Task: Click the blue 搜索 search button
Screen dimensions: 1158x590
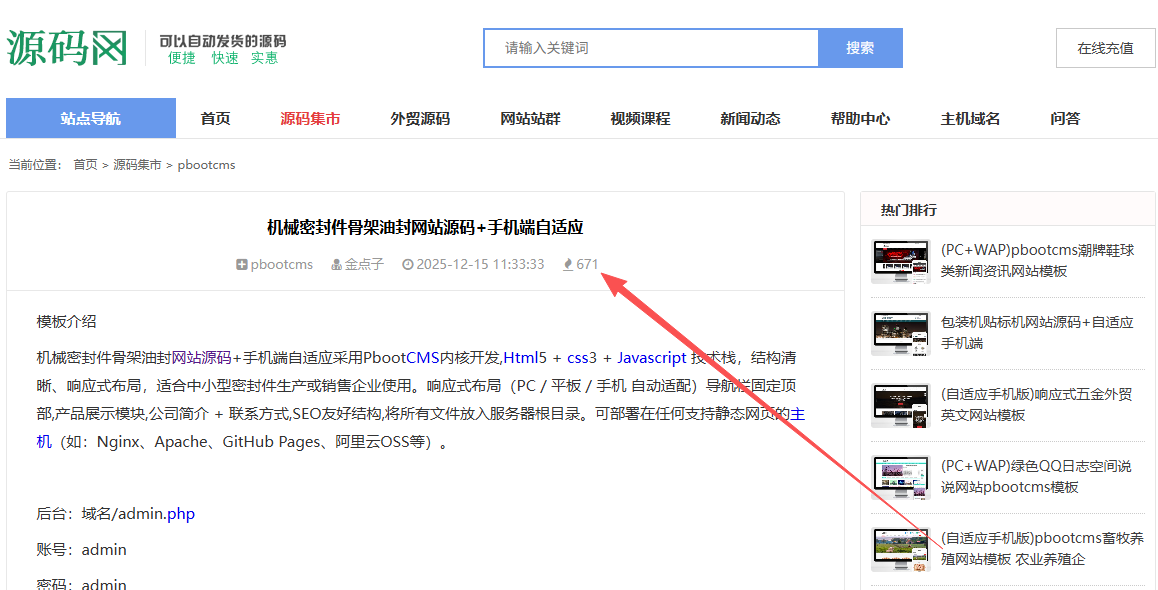Action: (859, 47)
